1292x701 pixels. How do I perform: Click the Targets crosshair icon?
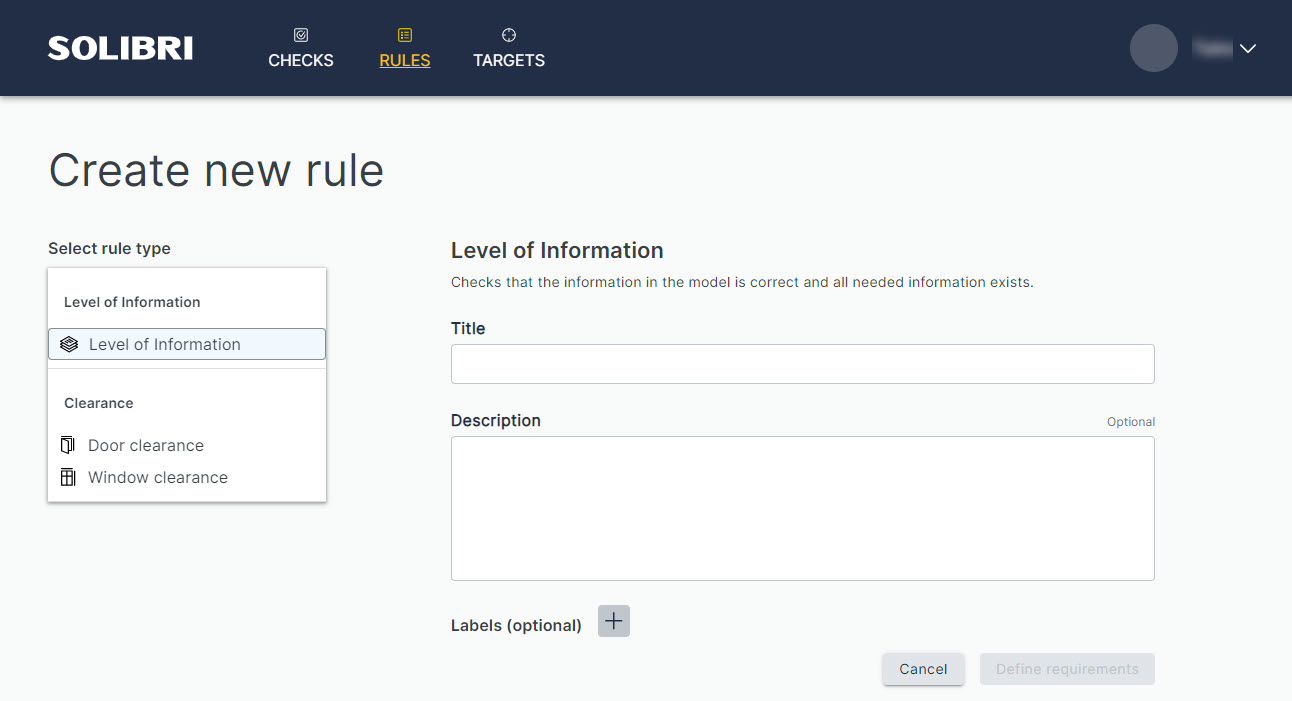tap(509, 35)
